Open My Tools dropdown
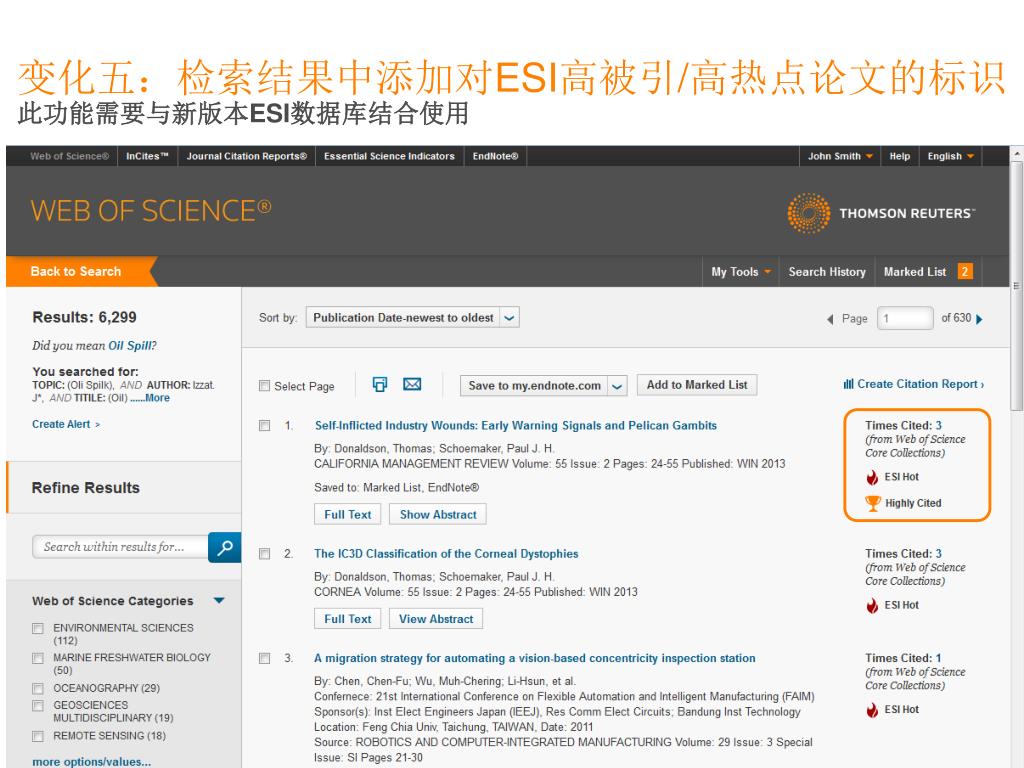 [x=741, y=272]
